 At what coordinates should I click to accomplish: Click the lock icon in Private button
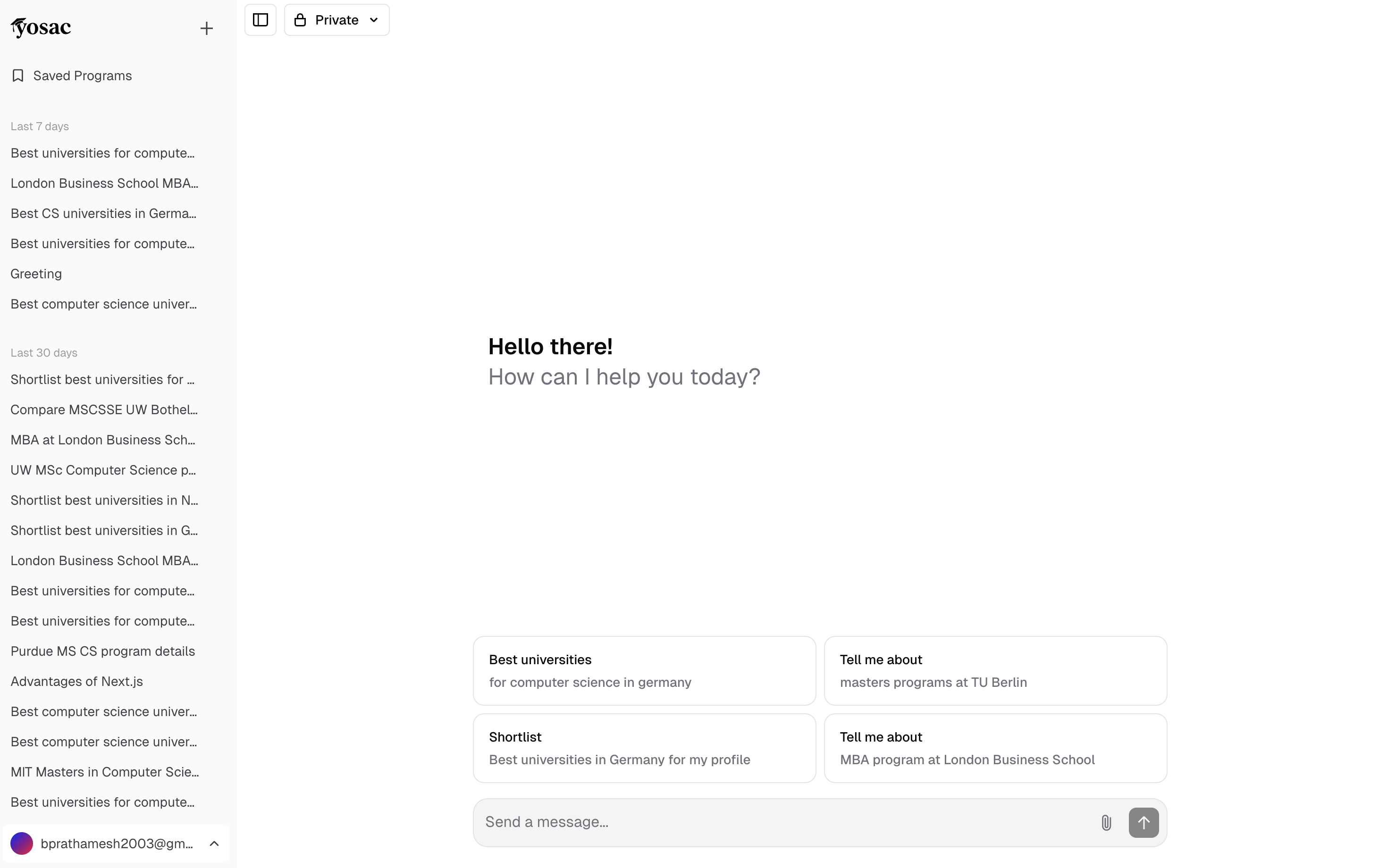point(300,20)
